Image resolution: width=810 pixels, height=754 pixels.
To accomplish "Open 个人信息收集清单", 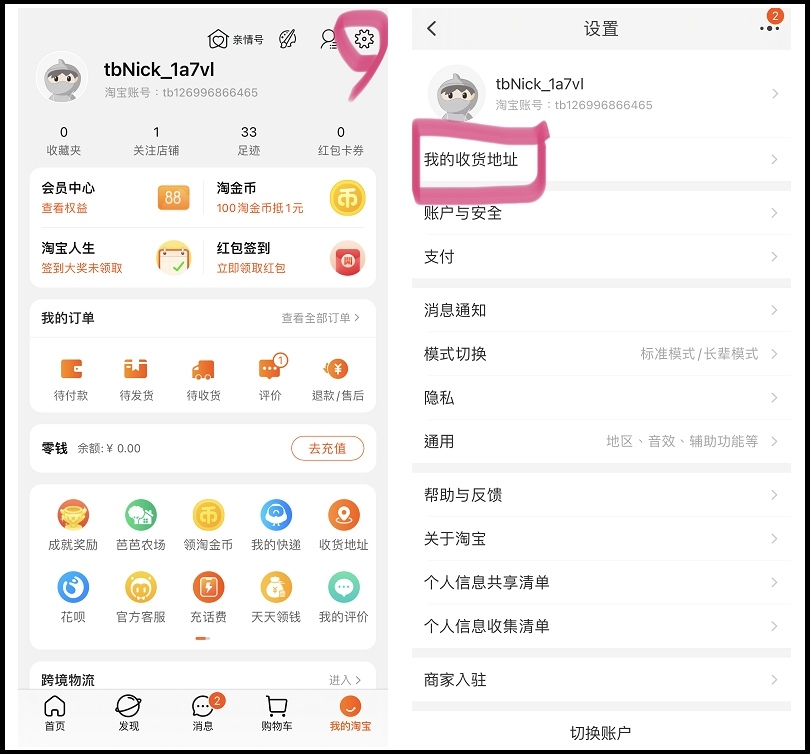I will (x=601, y=626).
